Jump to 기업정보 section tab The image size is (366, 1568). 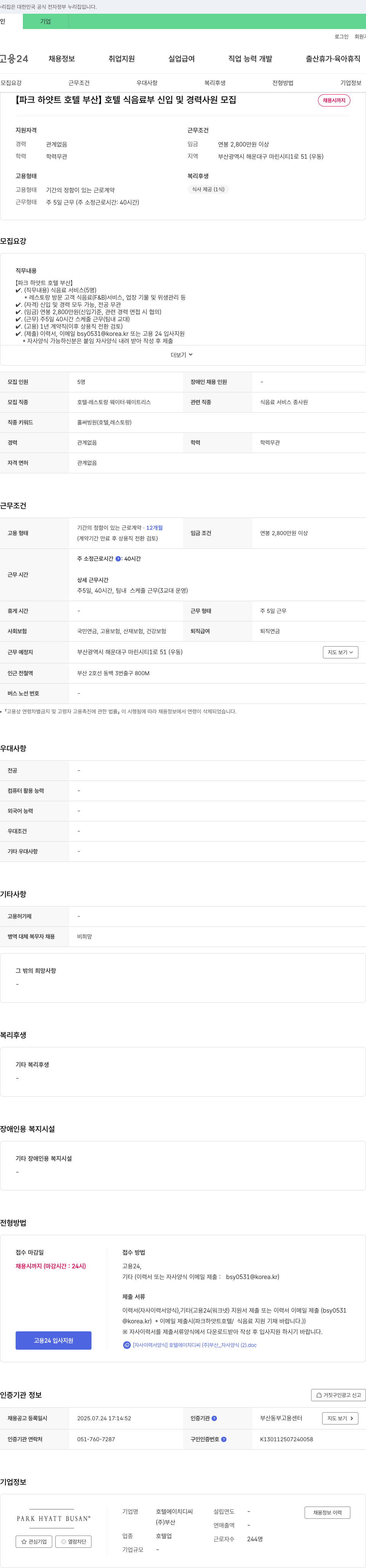pos(351,83)
